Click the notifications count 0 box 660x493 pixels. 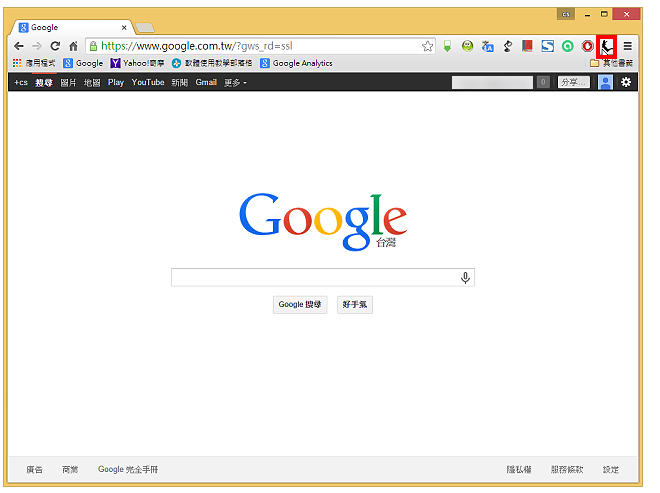point(543,82)
